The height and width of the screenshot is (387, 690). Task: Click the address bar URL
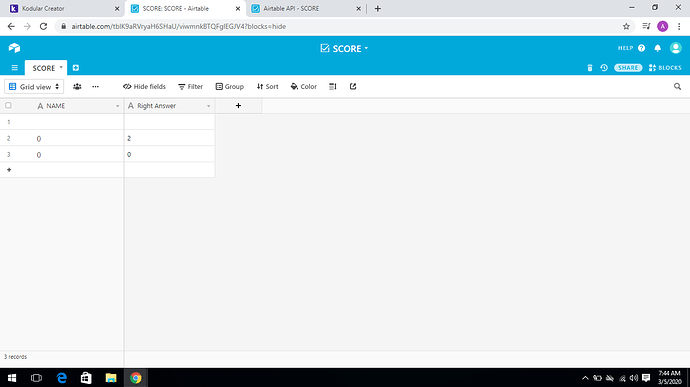(x=179, y=26)
